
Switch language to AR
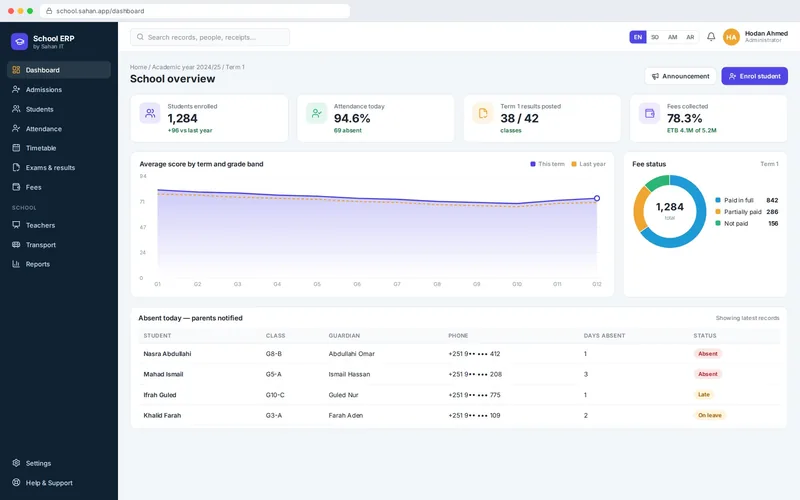690,37
